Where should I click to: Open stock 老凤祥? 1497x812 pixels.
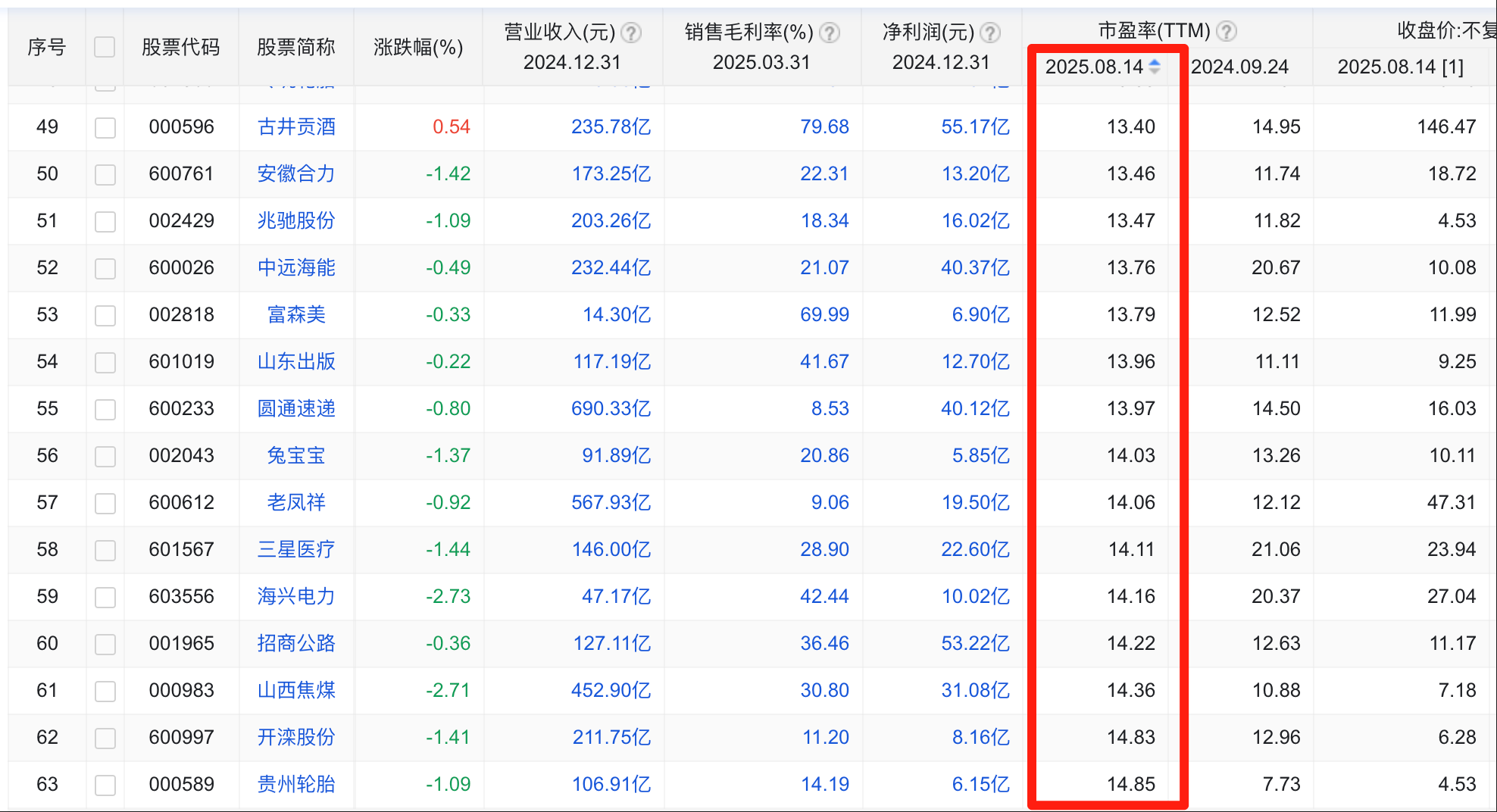pyautogui.click(x=296, y=502)
